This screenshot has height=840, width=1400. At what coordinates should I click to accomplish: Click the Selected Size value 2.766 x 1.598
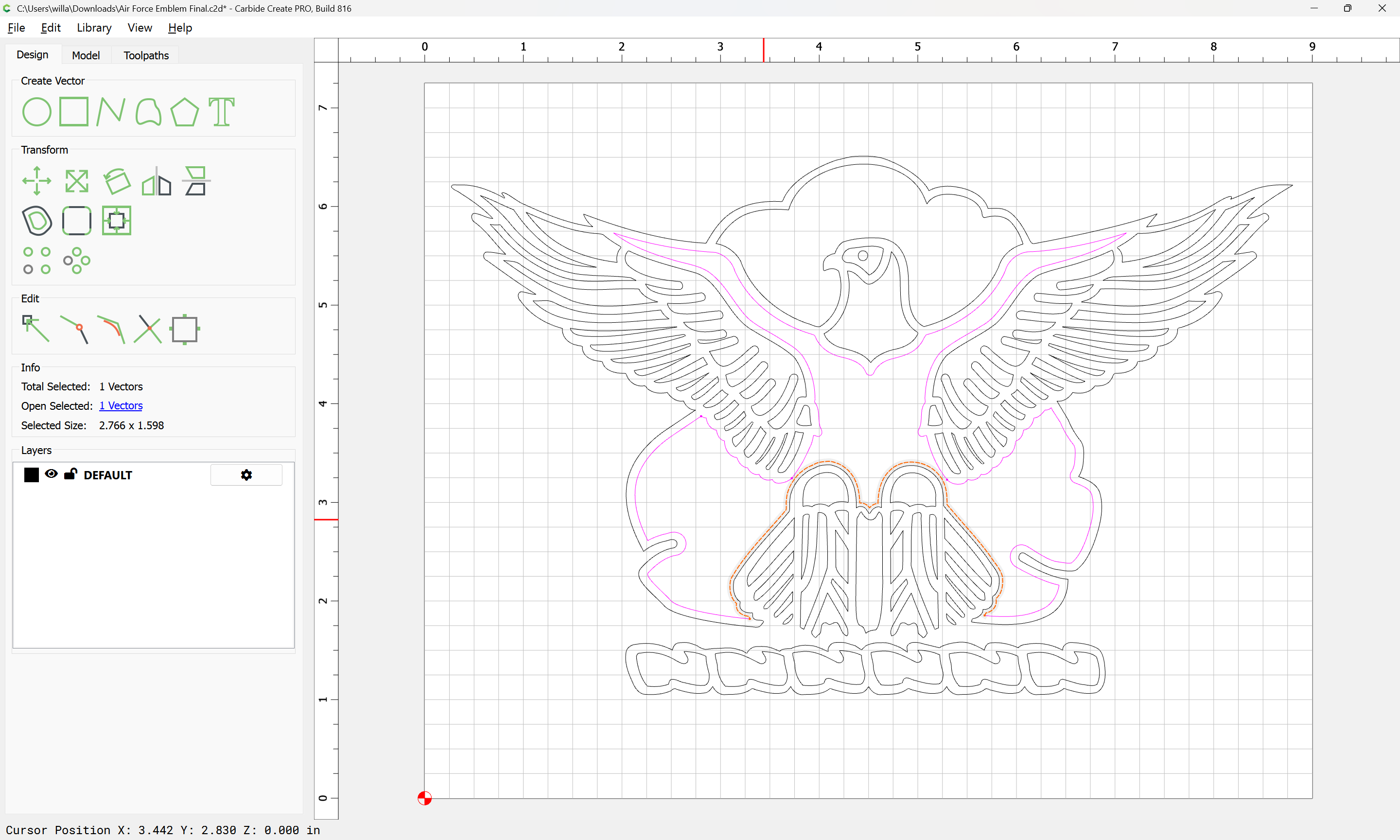131,426
